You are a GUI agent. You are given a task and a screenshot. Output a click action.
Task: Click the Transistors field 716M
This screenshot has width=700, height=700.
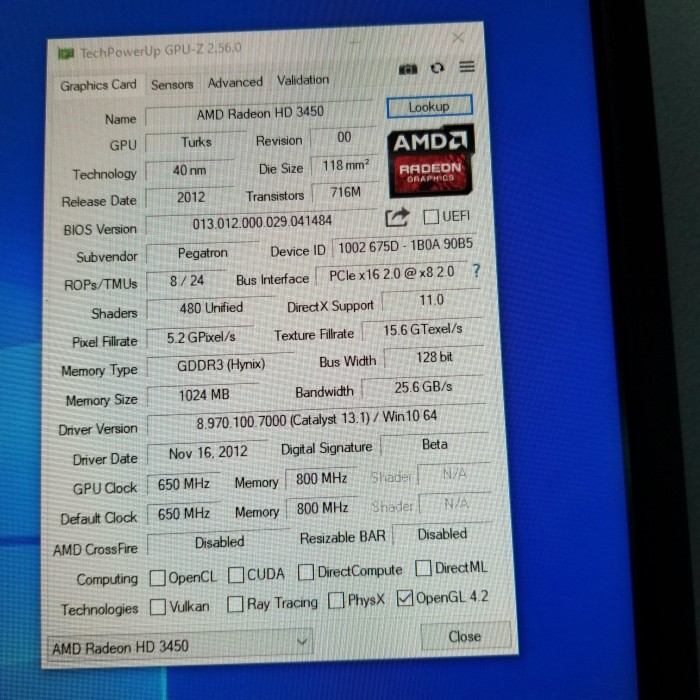pos(346,193)
